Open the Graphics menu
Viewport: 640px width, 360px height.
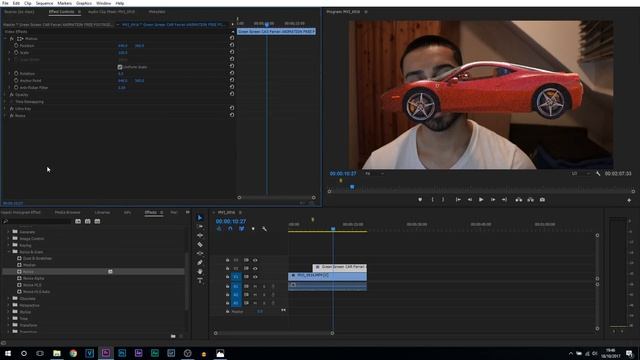84,3
